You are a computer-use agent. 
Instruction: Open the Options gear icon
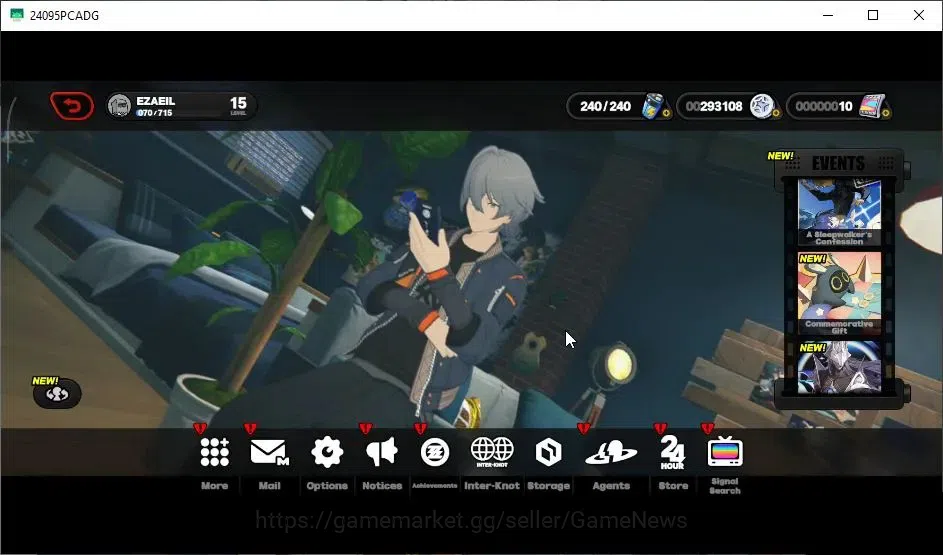pyautogui.click(x=327, y=452)
